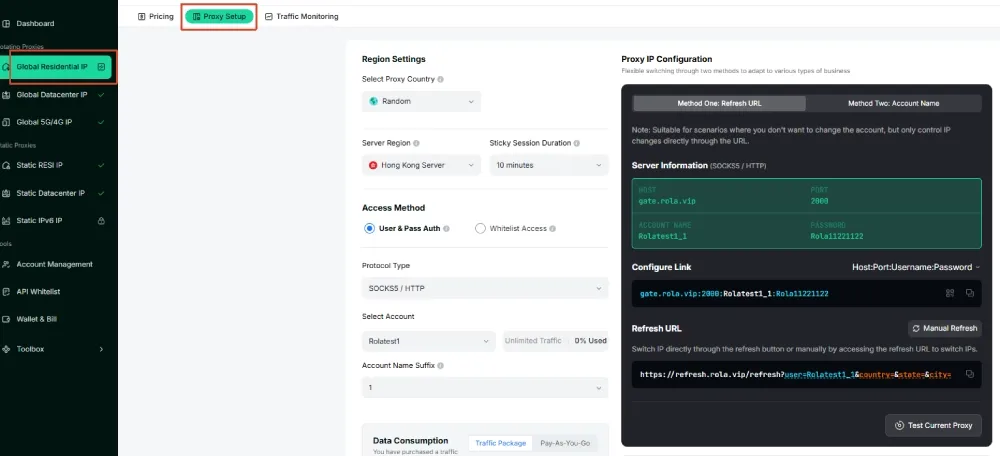Open the Account Name Suffix dropdown

(485, 388)
